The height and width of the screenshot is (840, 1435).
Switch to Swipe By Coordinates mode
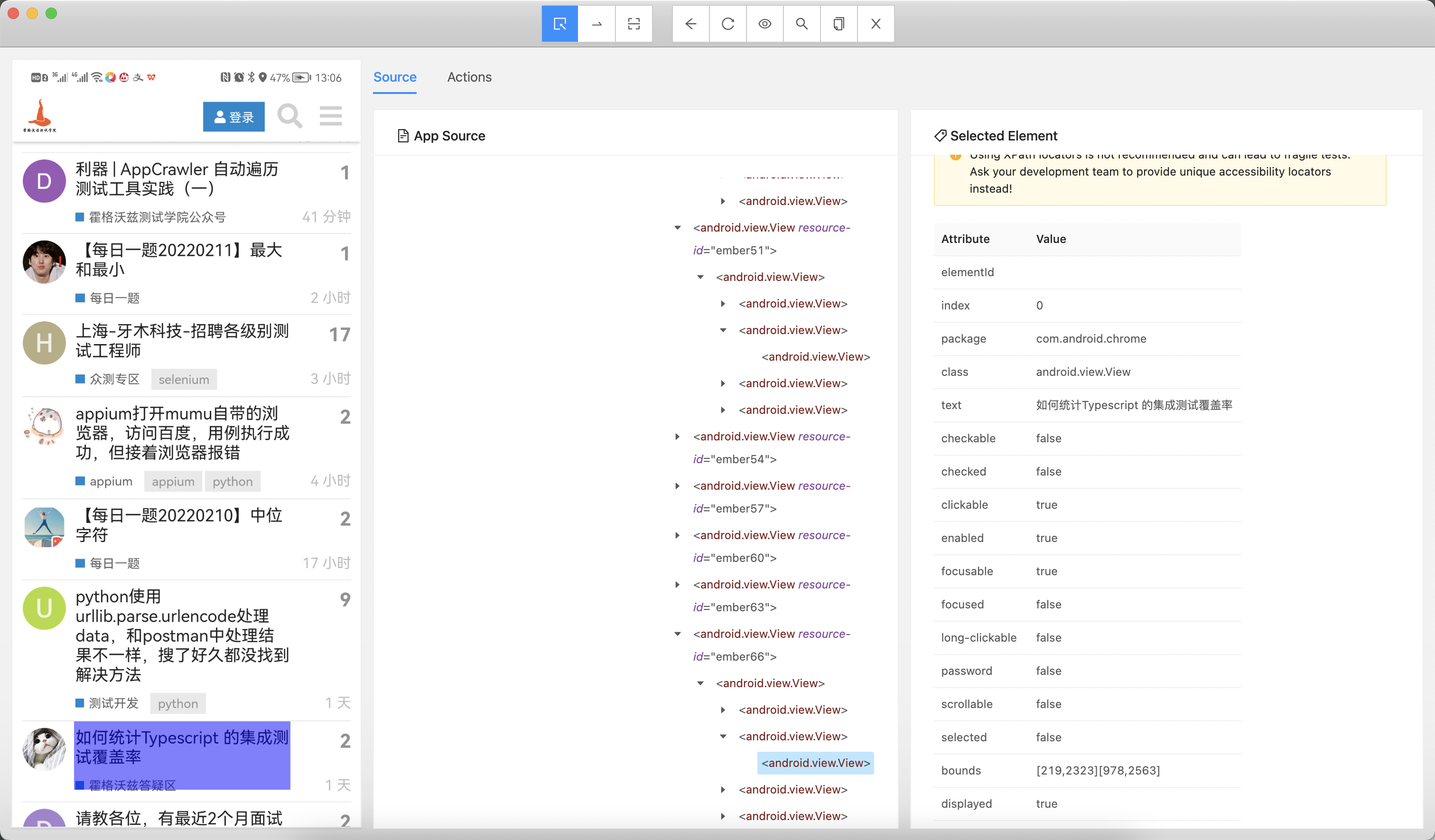[596, 24]
